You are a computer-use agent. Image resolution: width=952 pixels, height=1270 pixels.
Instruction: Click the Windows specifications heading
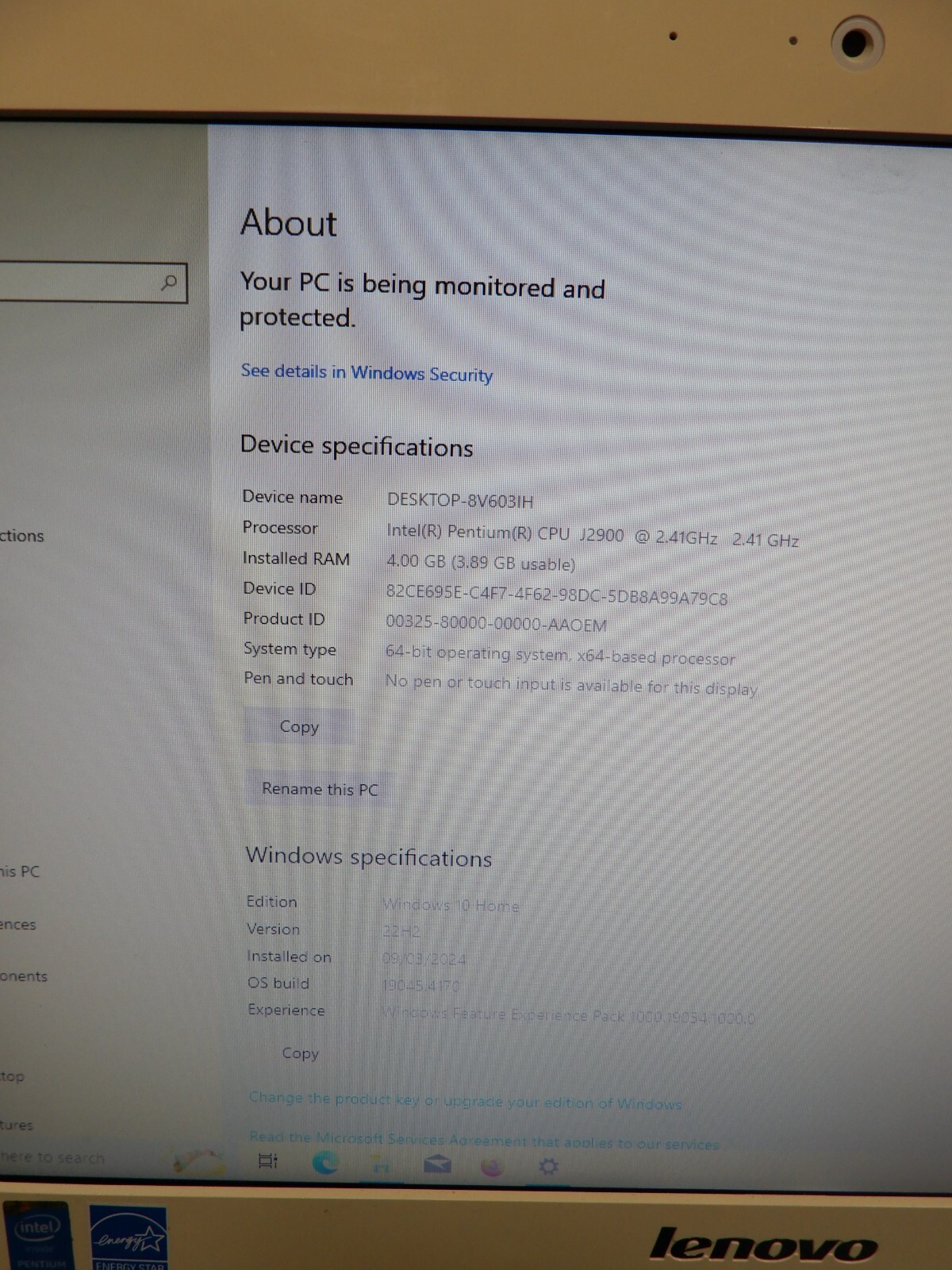(369, 857)
